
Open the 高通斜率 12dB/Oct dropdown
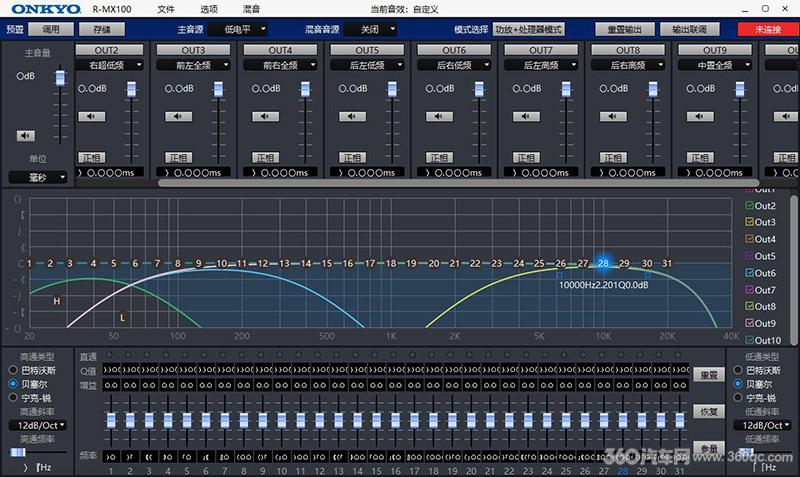[38, 425]
